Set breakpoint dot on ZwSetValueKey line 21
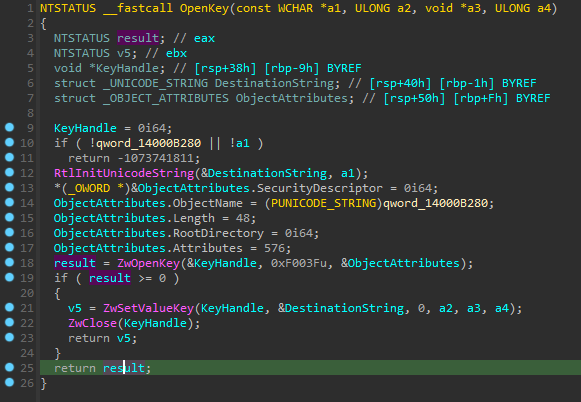Image resolution: width=581 pixels, height=402 pixels. [x=9, y=307]
